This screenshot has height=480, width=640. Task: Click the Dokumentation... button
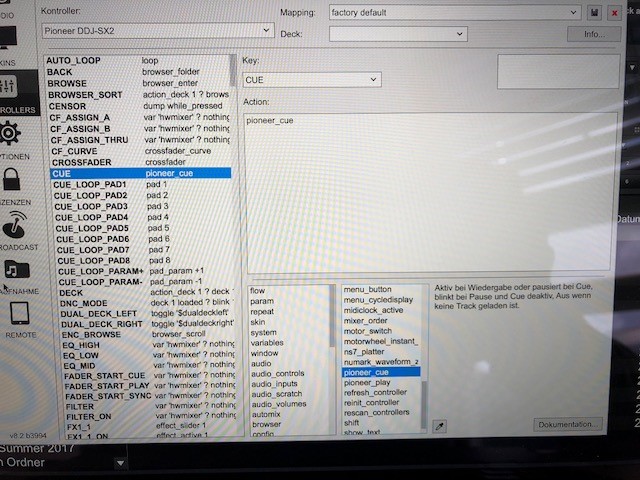click(x=568, y=424)
